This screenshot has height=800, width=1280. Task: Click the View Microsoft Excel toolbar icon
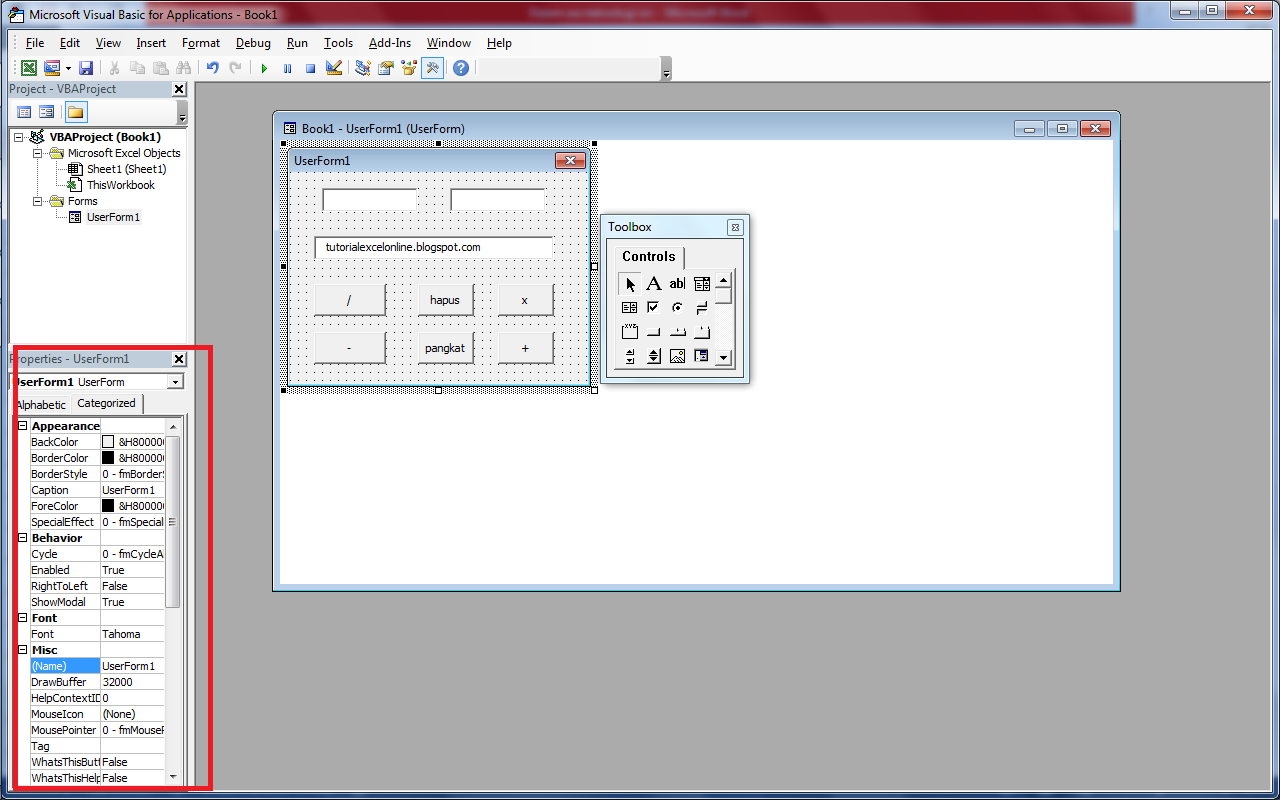coord(28,67)
